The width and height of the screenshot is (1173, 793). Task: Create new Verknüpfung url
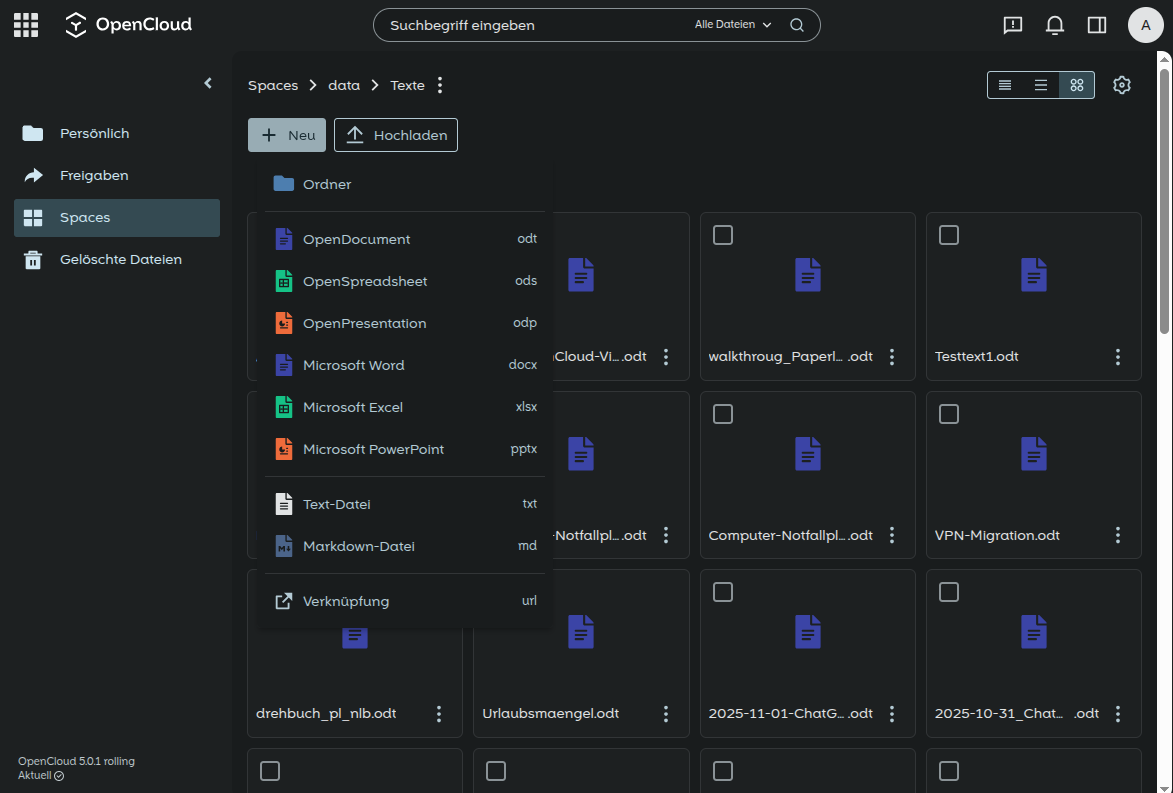coord(405,601)
